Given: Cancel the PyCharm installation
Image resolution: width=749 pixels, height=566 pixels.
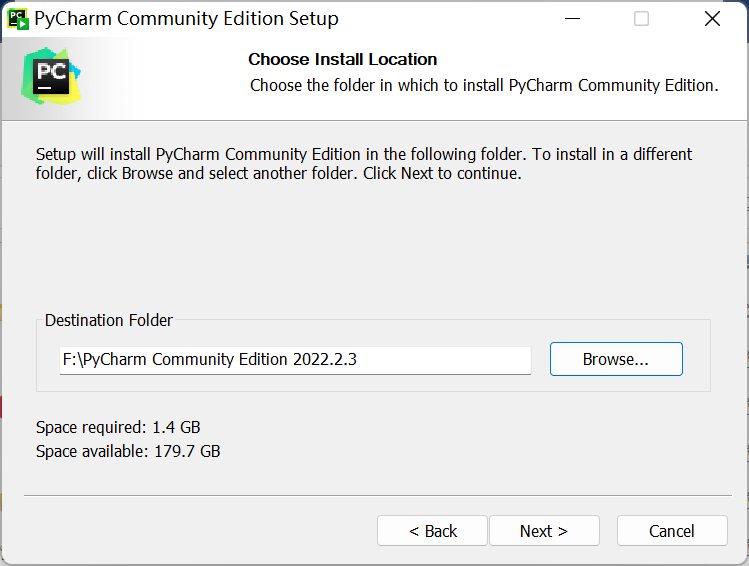Looking at the screenshot, I should click(x=672, y=531).
